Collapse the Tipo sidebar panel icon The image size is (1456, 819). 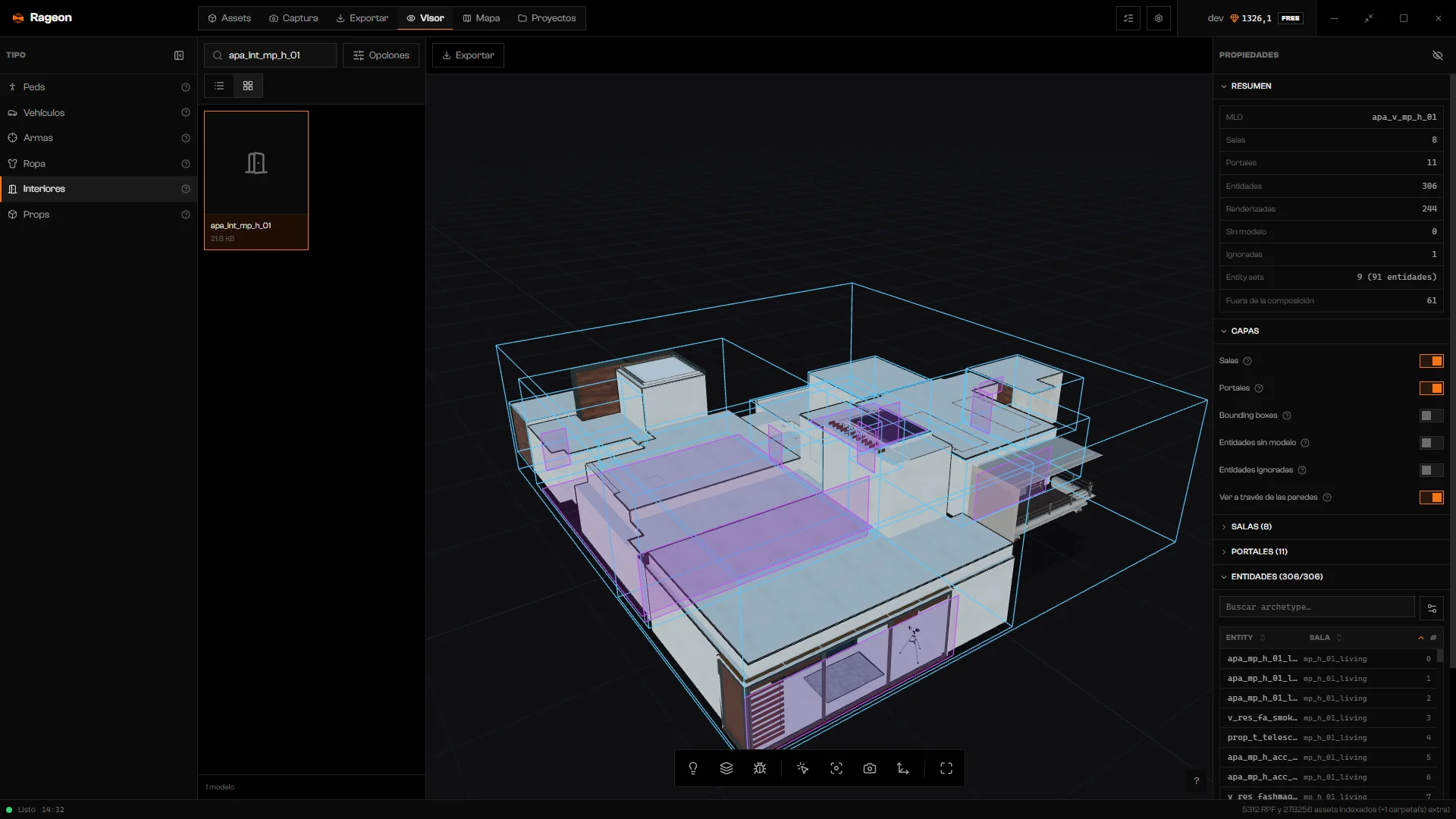(x=179, y=55)
